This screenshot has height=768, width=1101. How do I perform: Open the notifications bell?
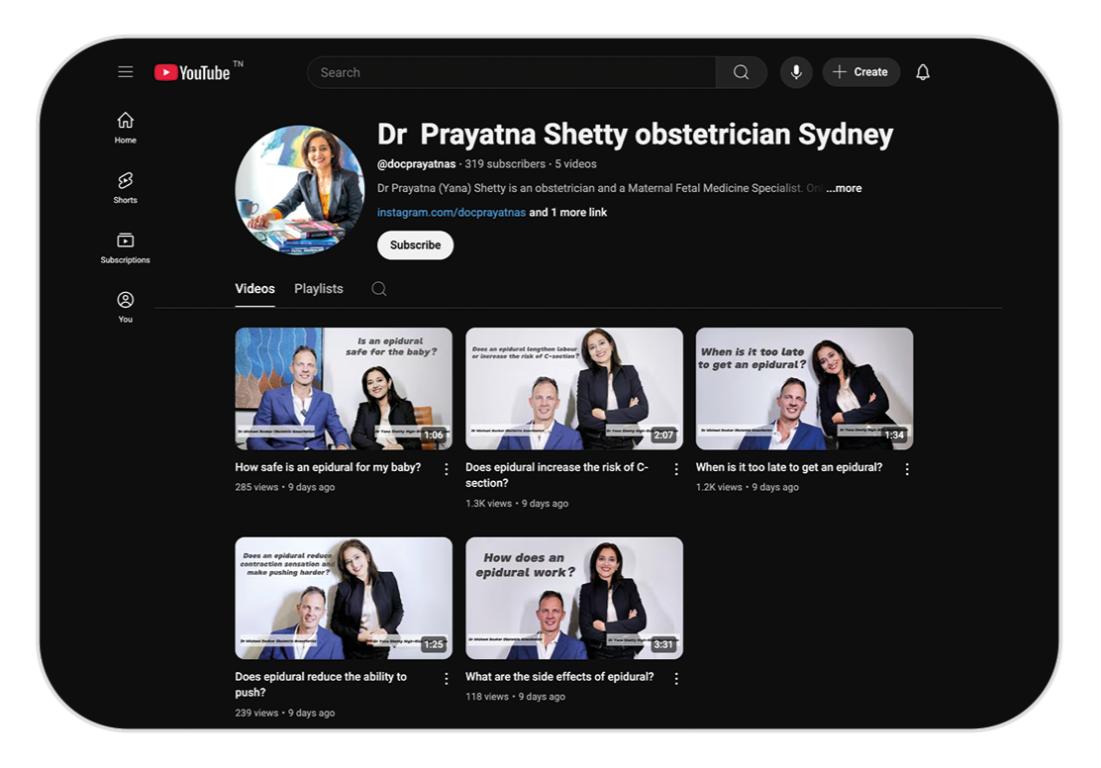(x=923, y=72)
